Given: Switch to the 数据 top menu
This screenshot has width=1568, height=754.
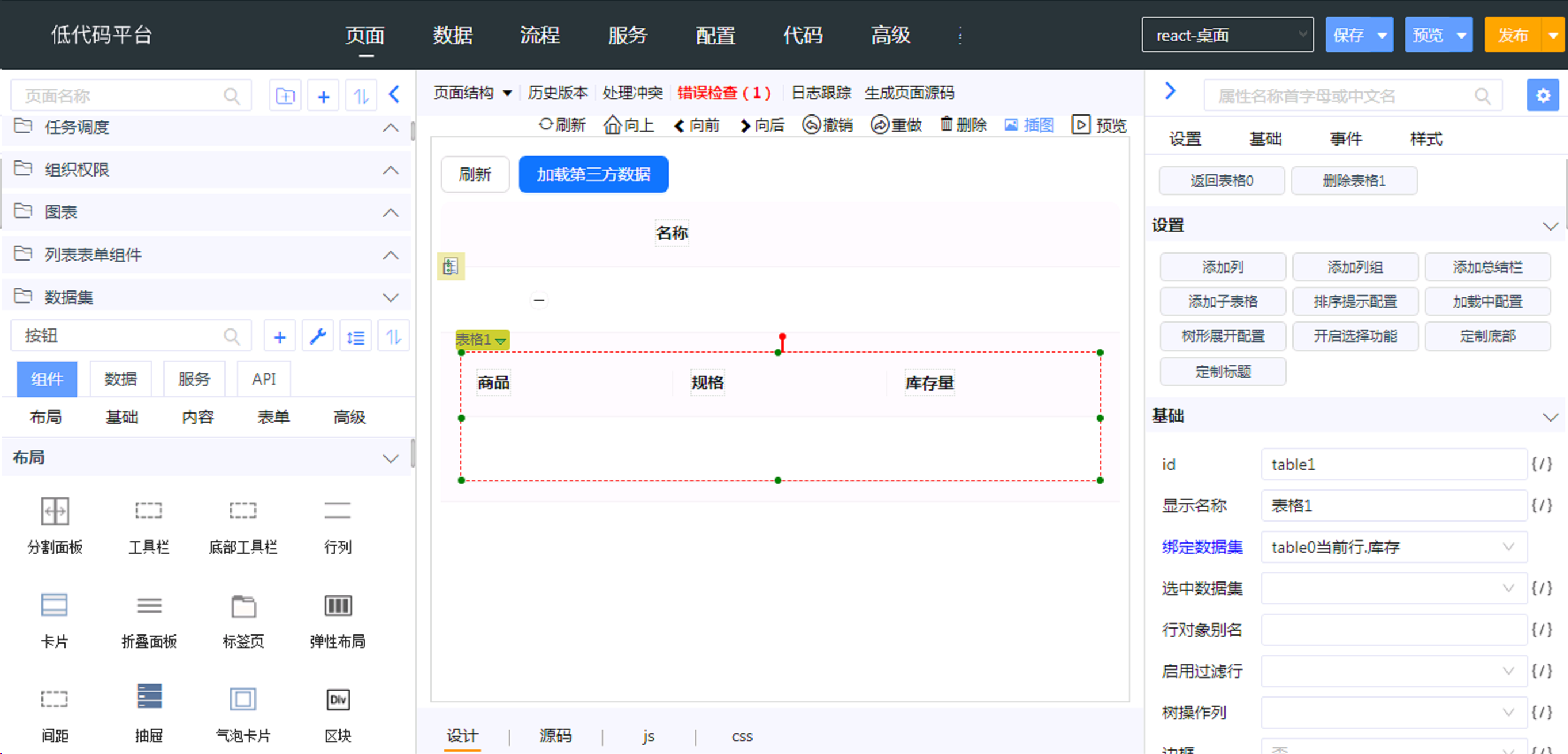Looking at the screenshot, I should click(452, 35).
